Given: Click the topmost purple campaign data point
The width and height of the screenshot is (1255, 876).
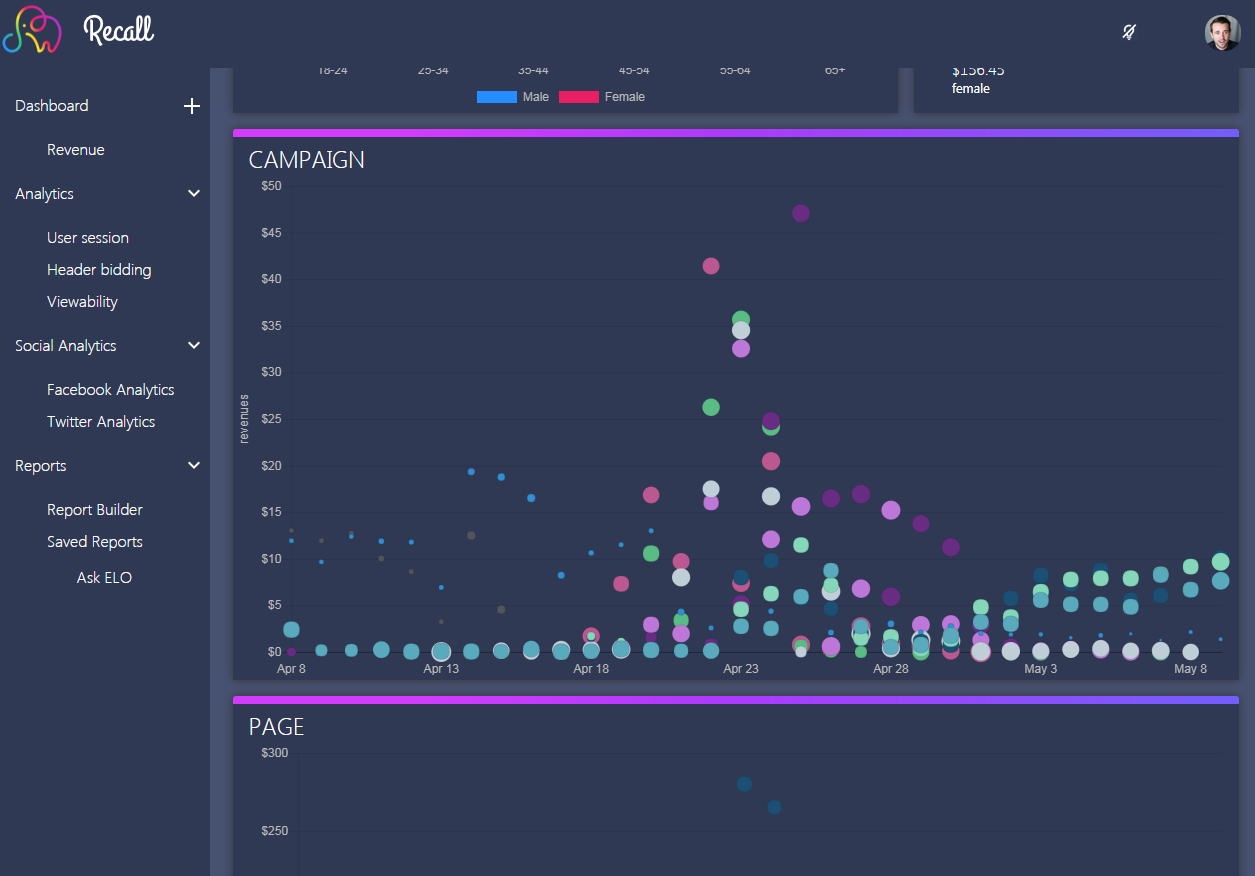Looking at the screenshot, I should [801, 213].
